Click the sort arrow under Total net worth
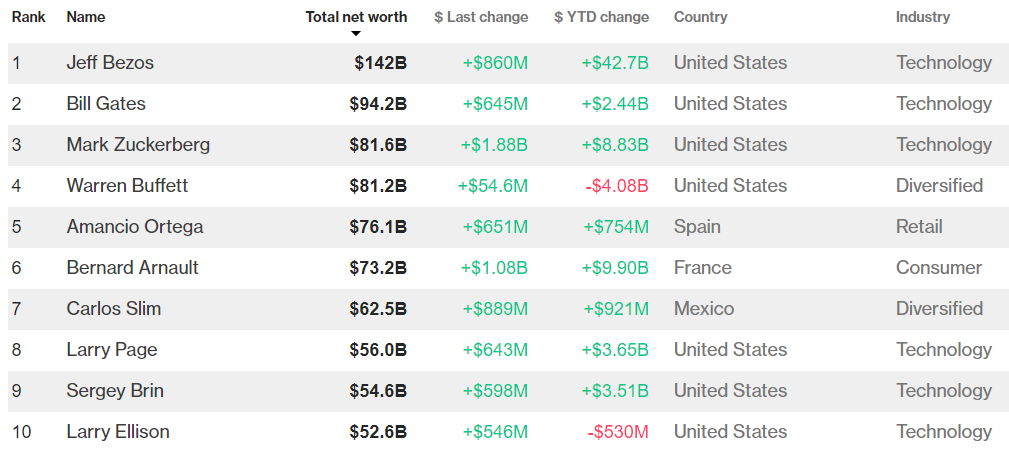 356,34
